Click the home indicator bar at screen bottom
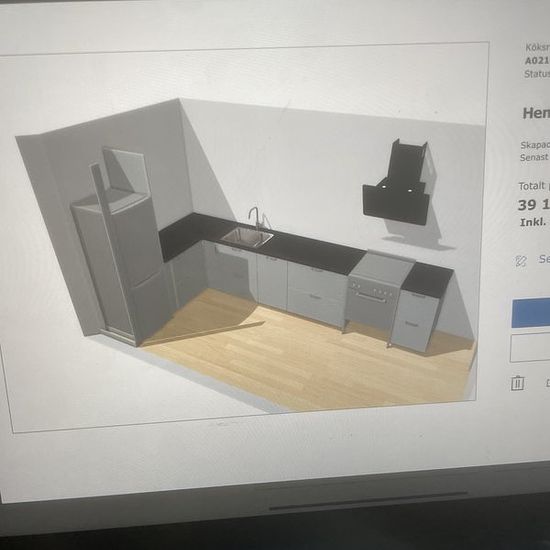The height and width of the screenshot is (550, 550). tap(368, 501)
